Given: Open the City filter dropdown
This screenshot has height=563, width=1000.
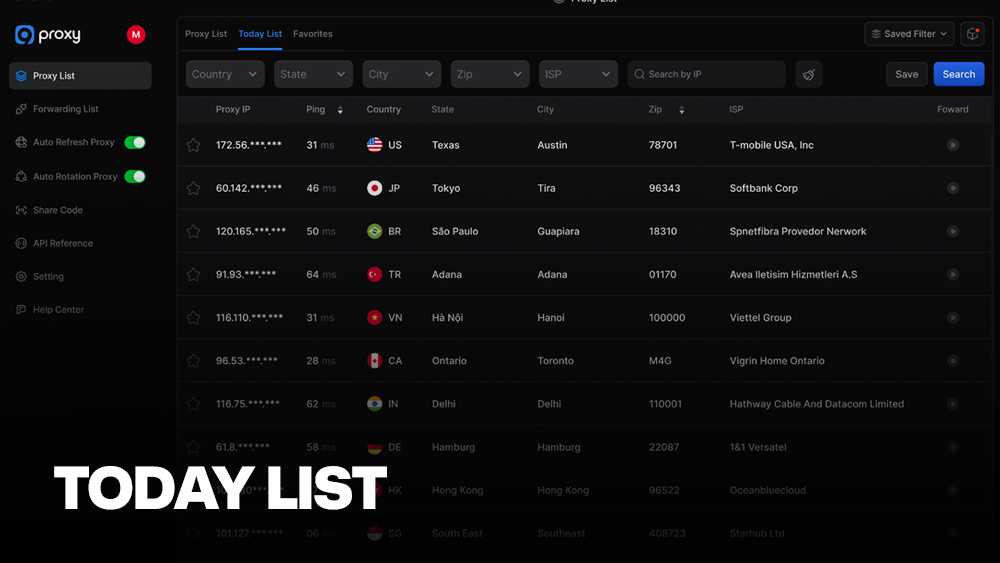Looking at the screenshot, I should pos(402,74).
